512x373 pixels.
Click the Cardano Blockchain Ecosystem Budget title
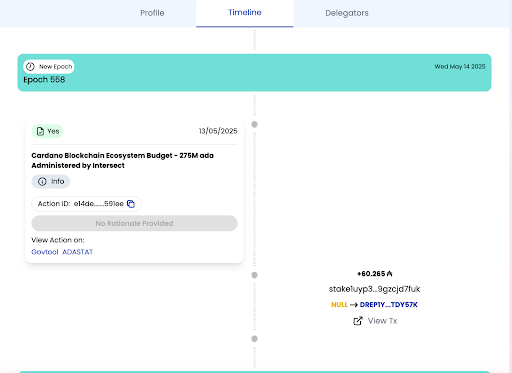click(x=122, y=160)
